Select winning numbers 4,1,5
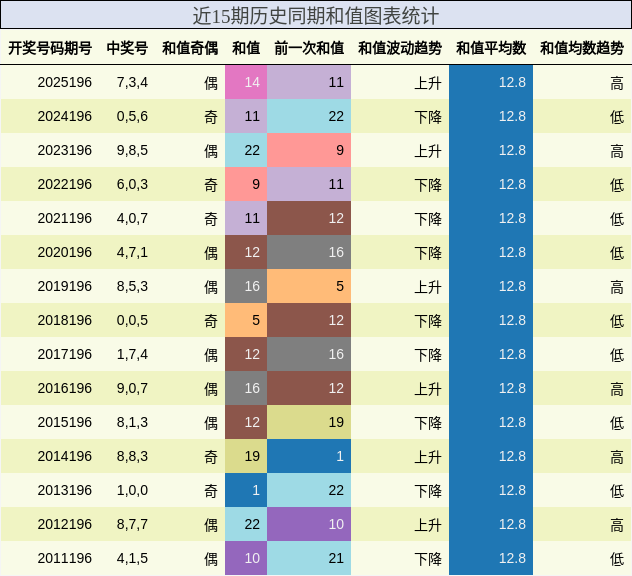Image resolution: width=632 pixels, height=576 pixels. [x=132, y=558]
